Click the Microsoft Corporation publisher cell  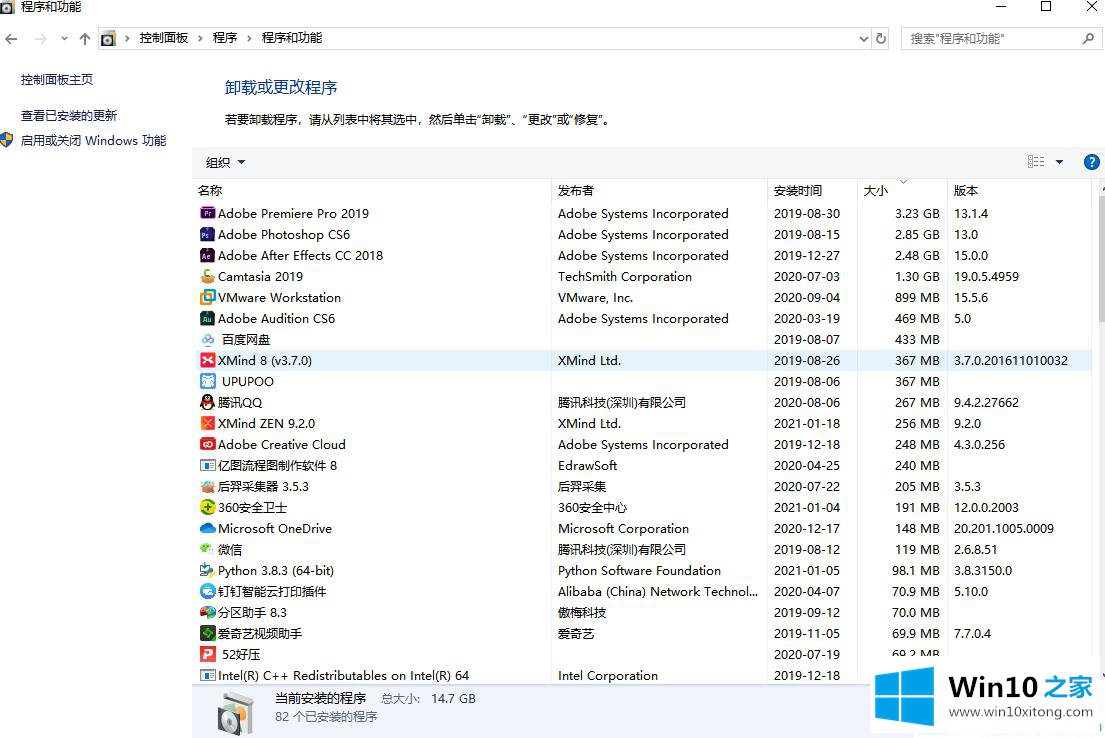(x=624, y=528)
